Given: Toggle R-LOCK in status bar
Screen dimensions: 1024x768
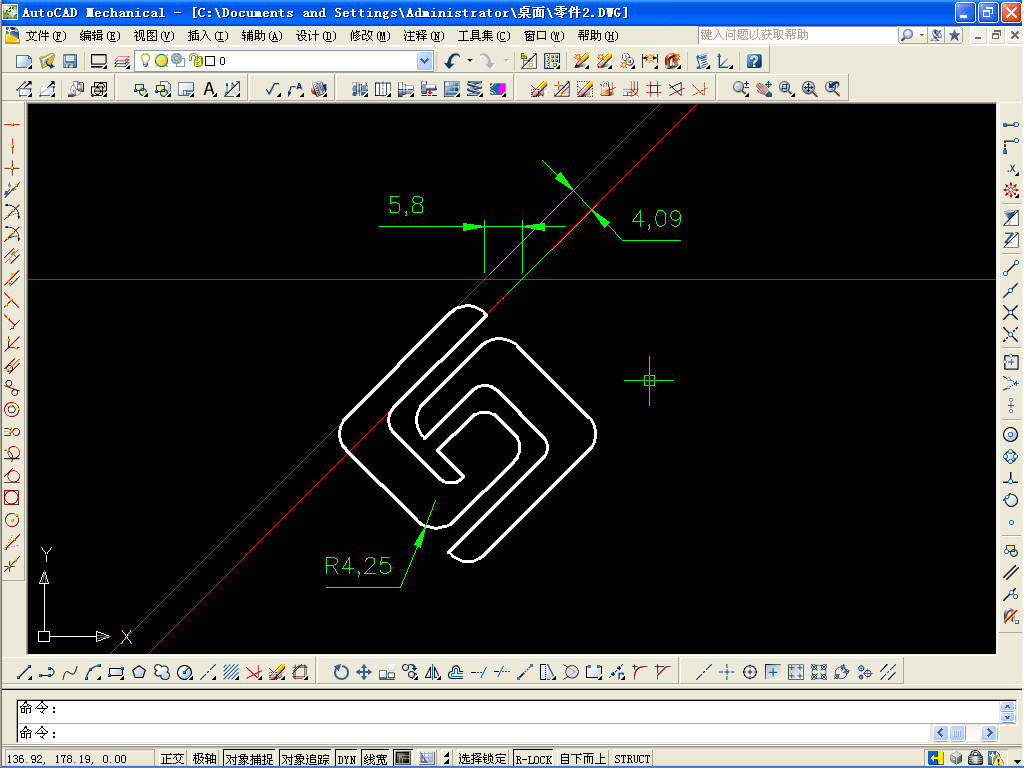Looking at the screenshot, I should [534, 758].
